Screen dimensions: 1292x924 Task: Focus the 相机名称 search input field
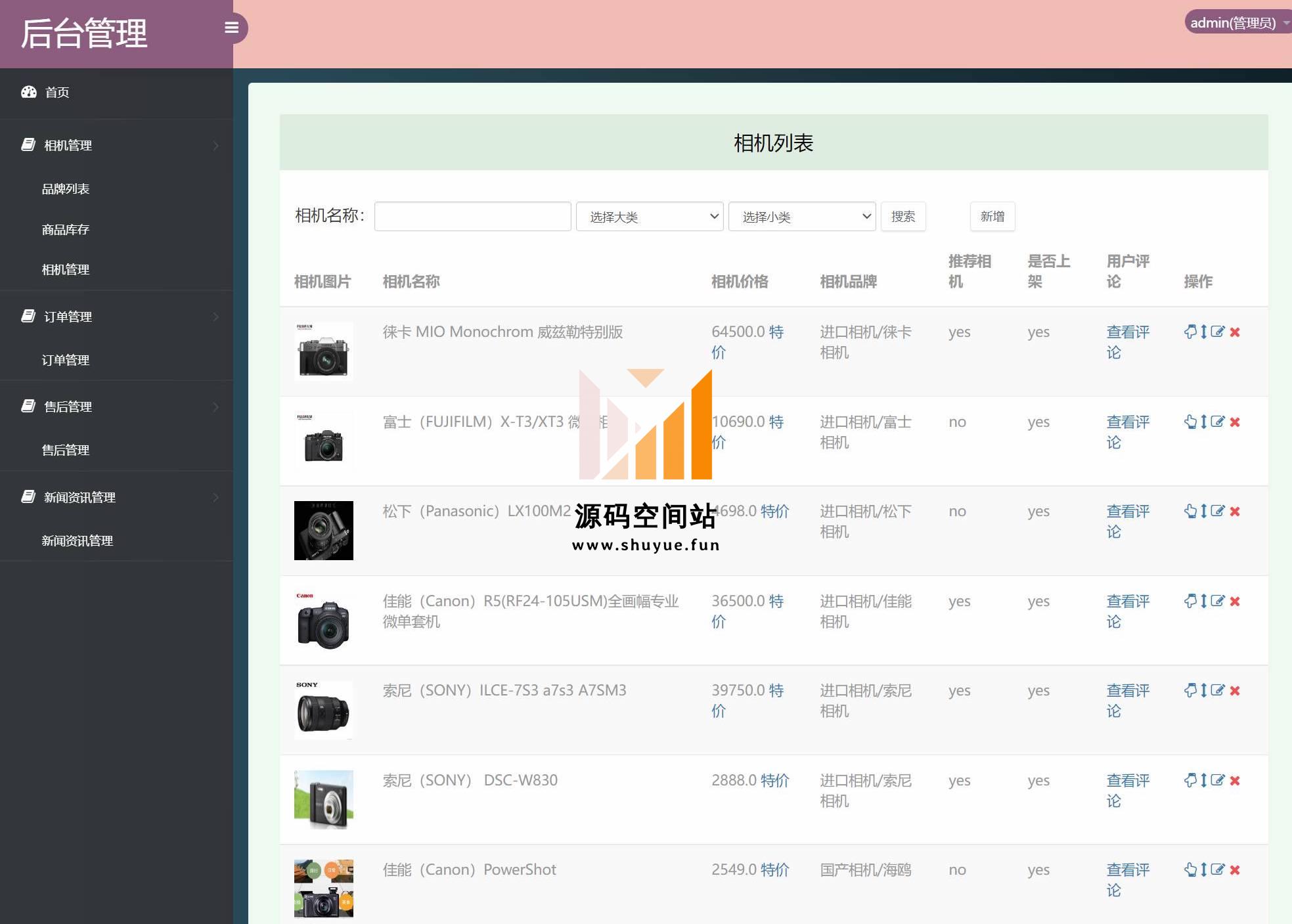click(x=472, y=217)
